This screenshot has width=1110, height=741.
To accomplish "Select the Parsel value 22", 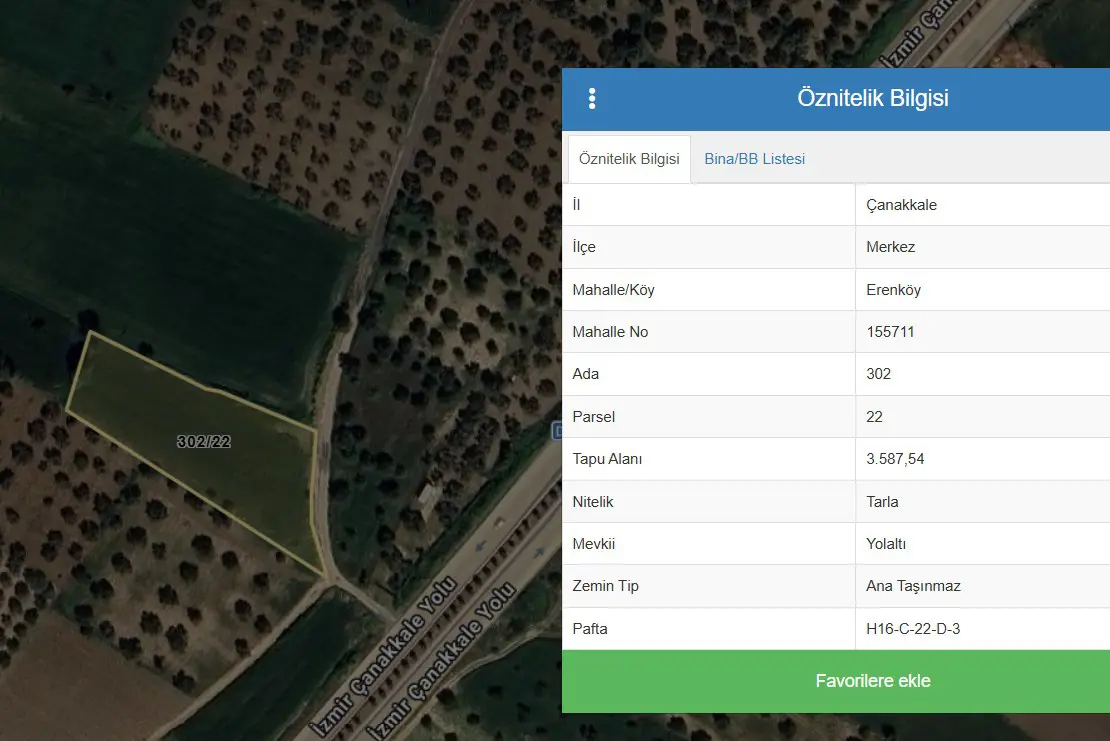I will point(874,417).
